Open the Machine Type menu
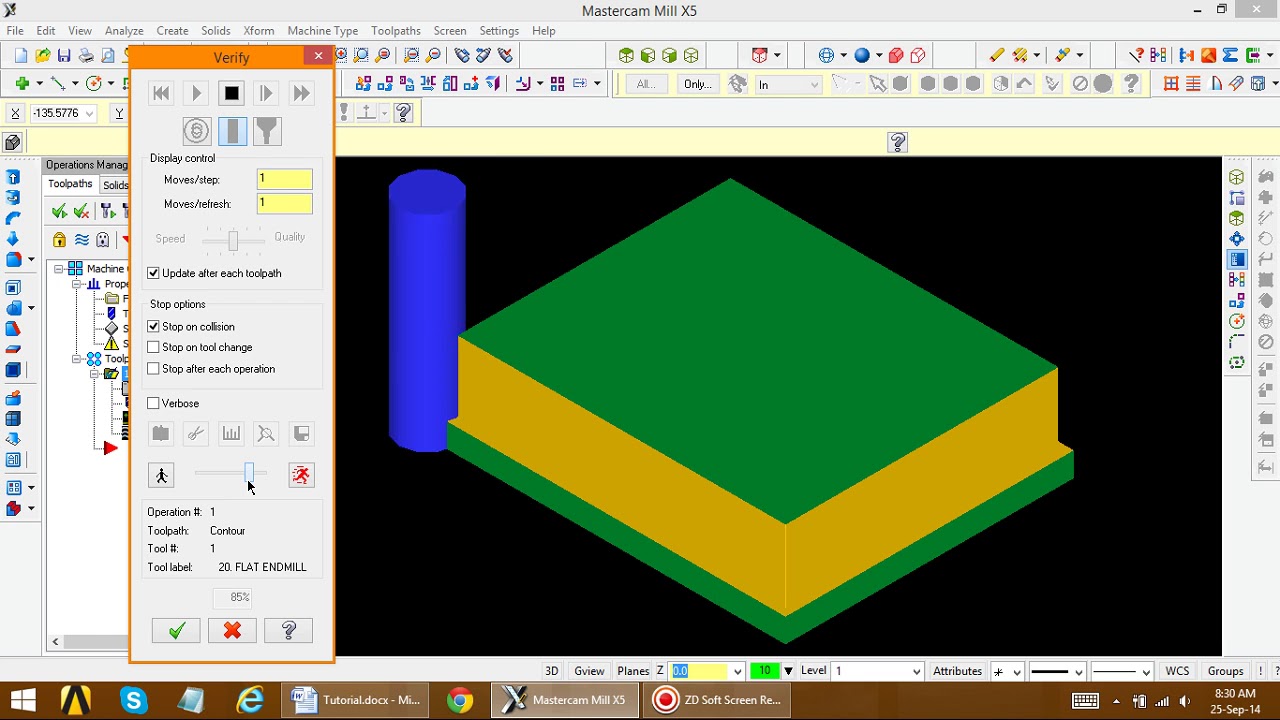The height and width of the screenshot is (720, 1280). click(322, 31)
